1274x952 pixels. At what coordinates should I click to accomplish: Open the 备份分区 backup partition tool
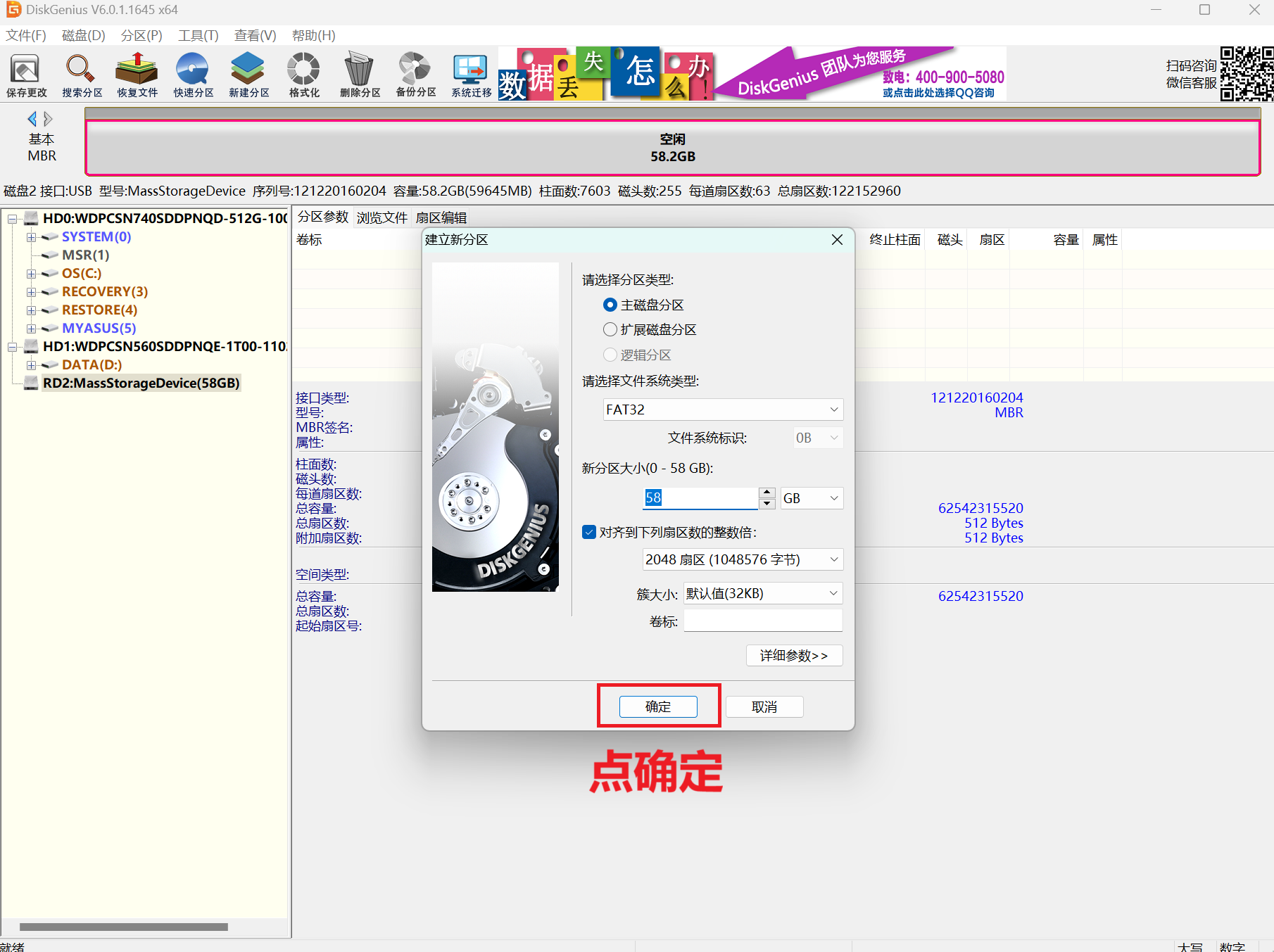tap(415, 75)
